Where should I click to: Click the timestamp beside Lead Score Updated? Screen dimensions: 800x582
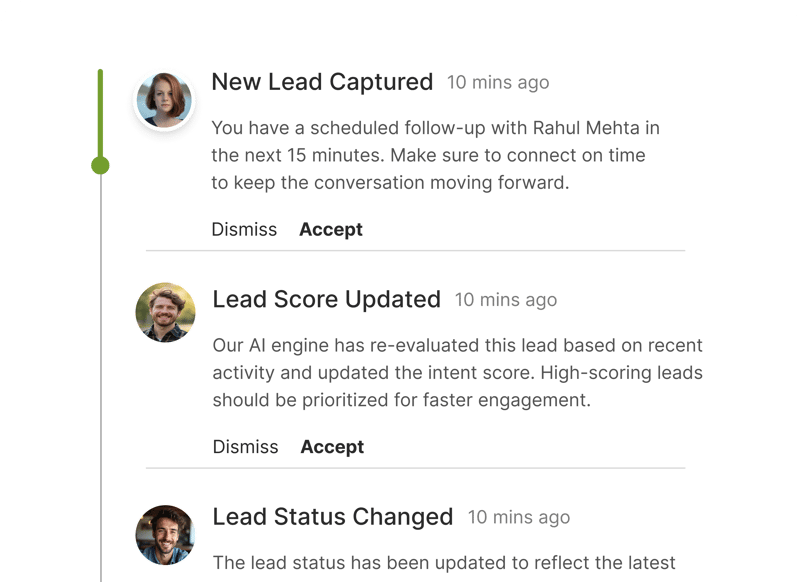pyautogui.click(x=506, y=300)
